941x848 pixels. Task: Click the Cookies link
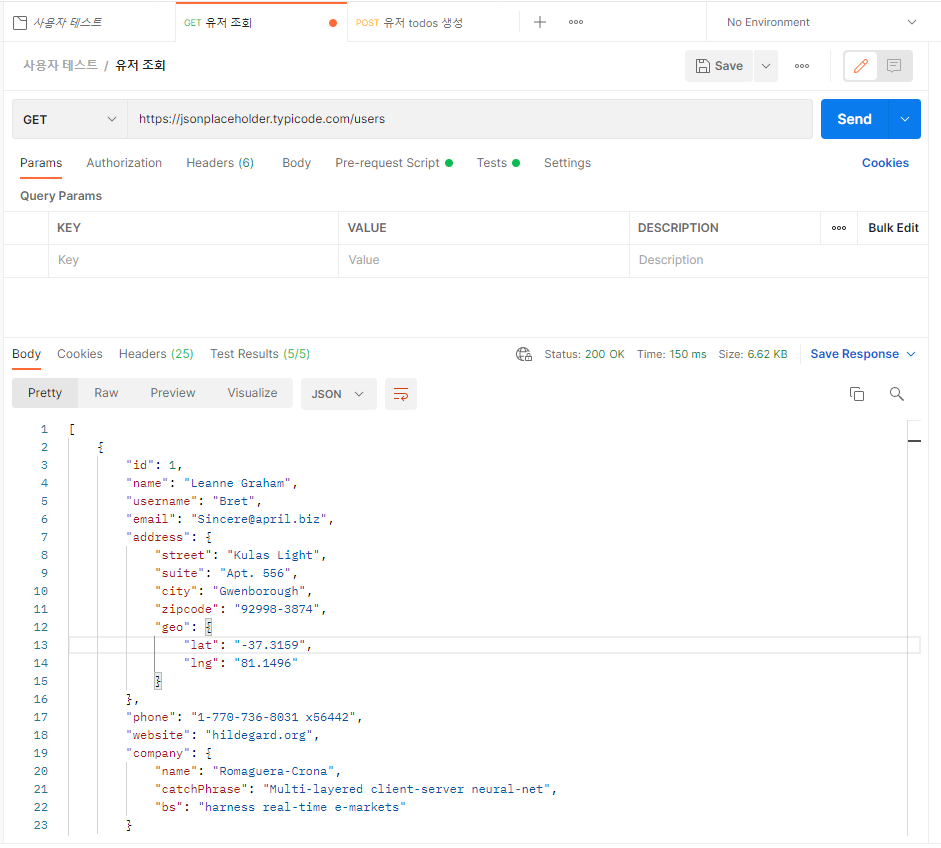pyautogui.click(x=885, y=163)
